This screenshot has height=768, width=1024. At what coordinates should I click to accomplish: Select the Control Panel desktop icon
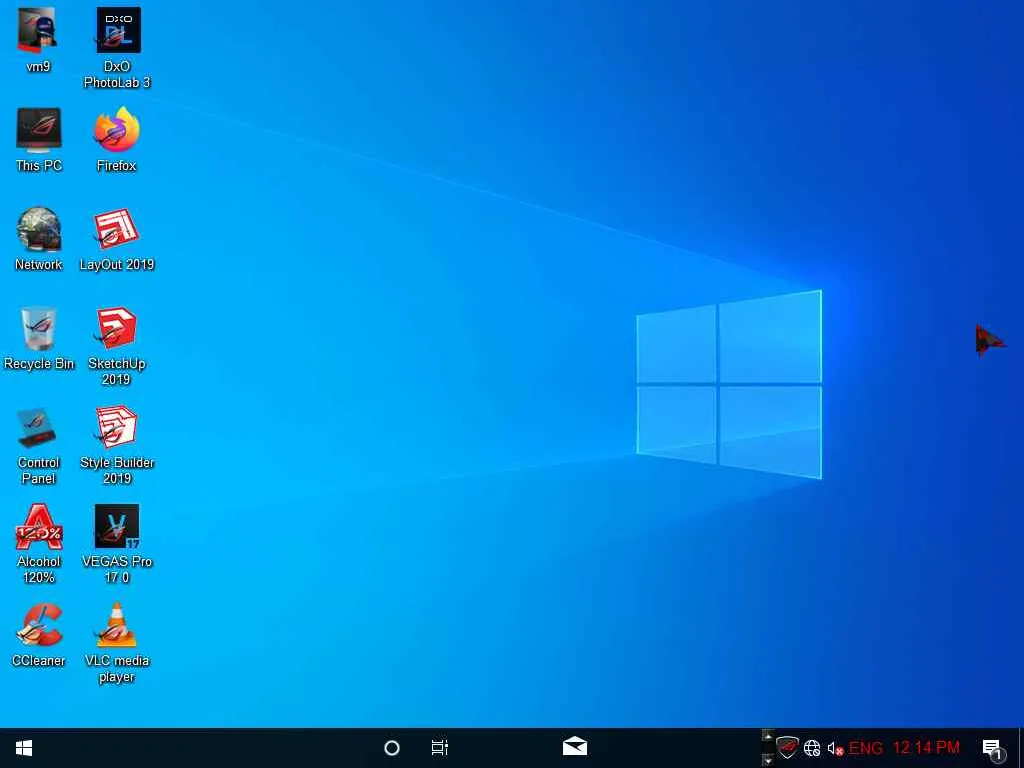[x=39, y=445]
